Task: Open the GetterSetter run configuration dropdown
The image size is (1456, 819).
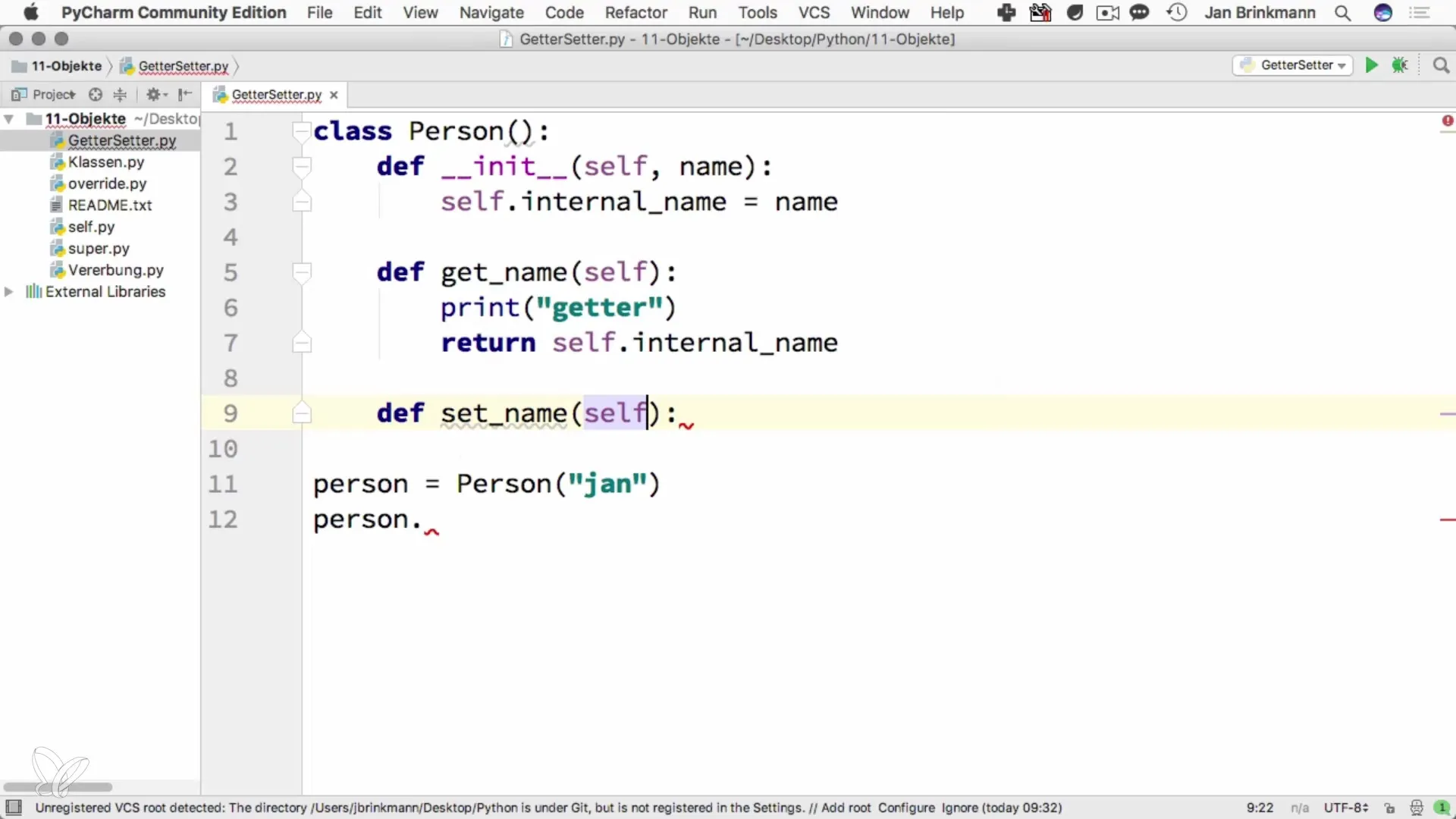Action: [1294, 65]
